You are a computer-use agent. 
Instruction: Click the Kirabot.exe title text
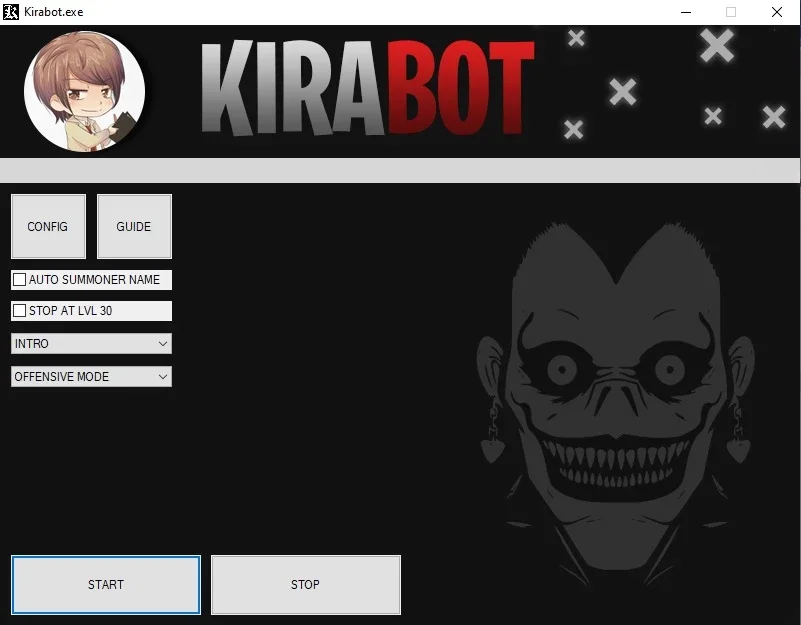click(x=54, y=12)
